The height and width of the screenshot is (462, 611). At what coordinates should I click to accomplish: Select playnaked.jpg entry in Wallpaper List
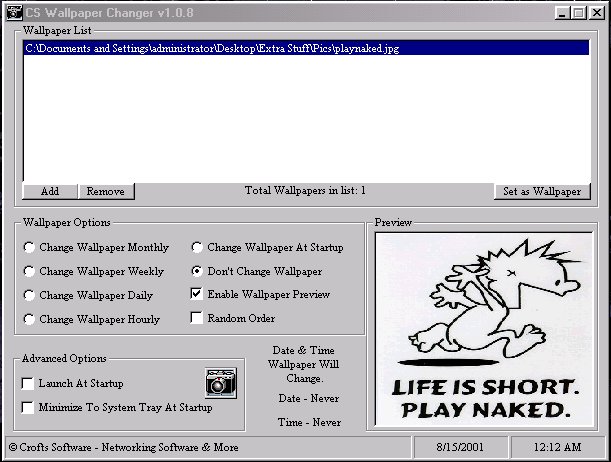tap(212, 48)
